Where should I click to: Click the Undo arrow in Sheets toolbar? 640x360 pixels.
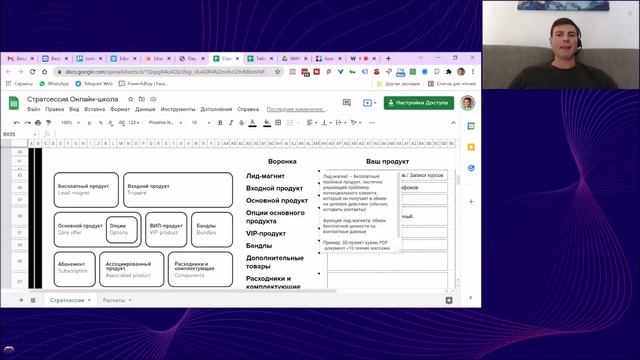tap(17, 122)
